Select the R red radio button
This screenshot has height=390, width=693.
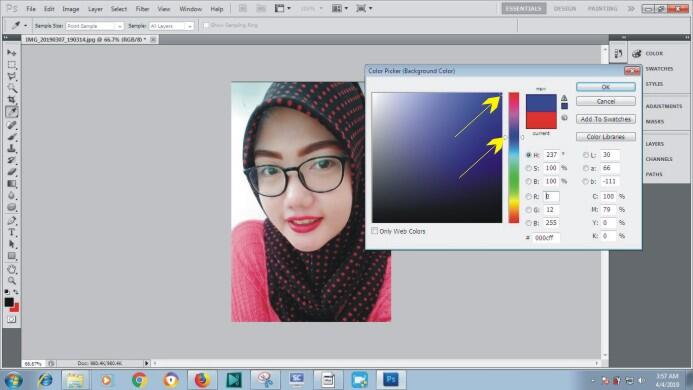[528, 196]
